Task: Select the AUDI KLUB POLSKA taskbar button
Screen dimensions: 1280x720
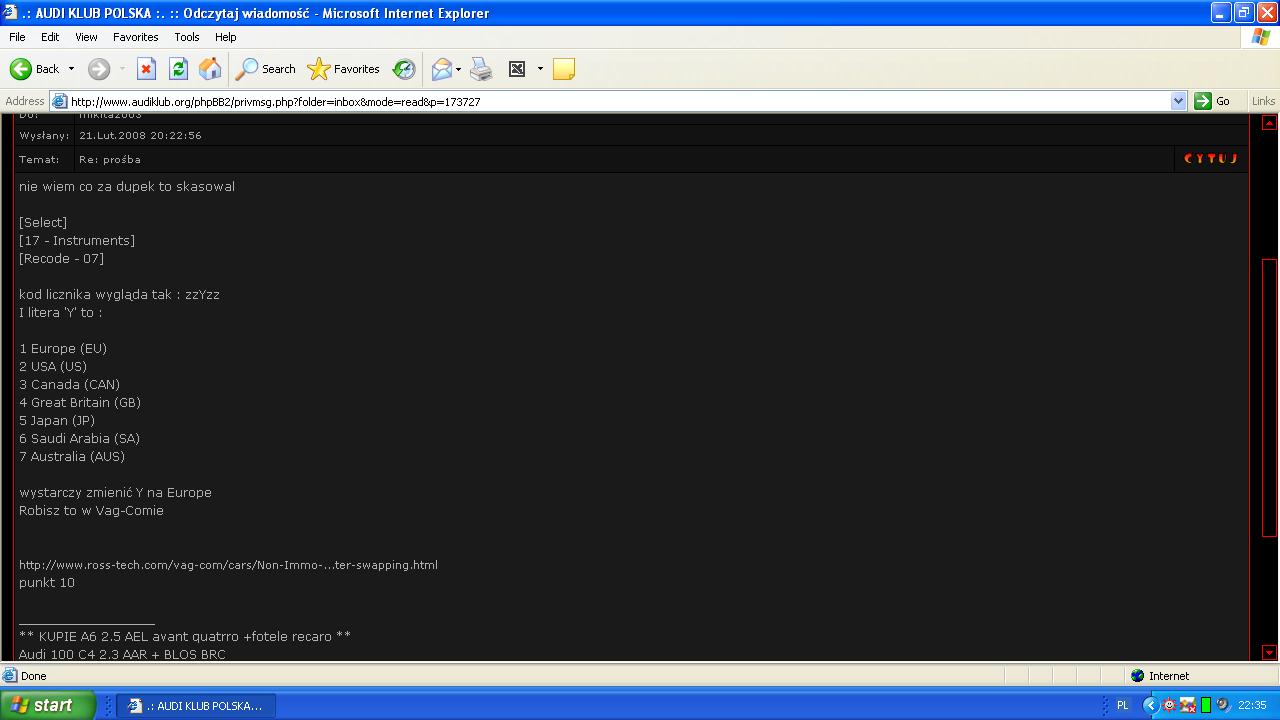Action: pos(196,705)
